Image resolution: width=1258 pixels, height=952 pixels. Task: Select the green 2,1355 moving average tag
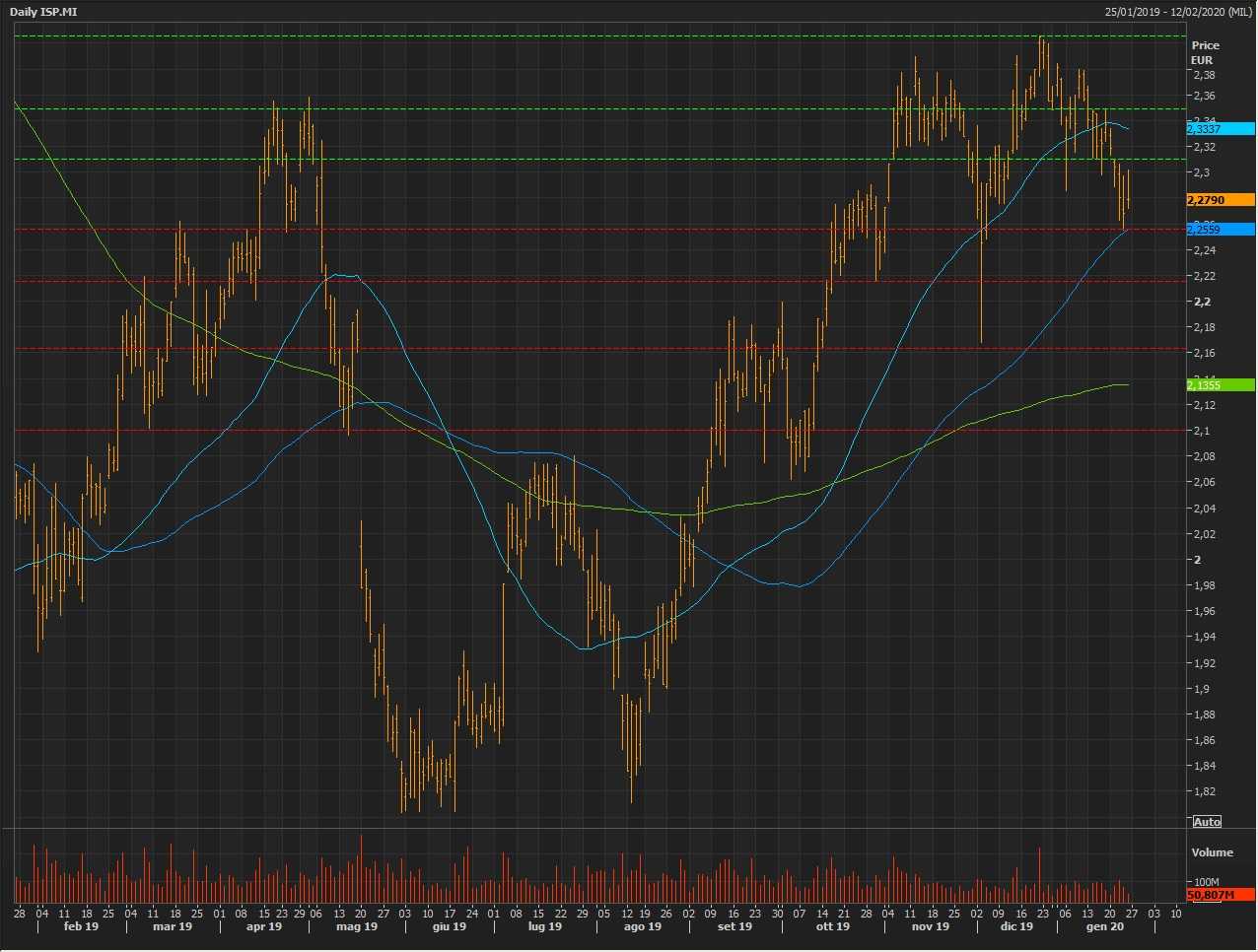tap(1220, 385)
